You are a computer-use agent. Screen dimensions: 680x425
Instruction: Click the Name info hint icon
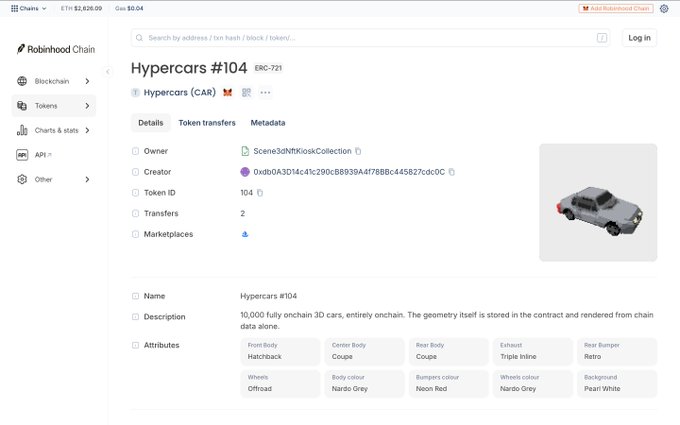click(x=135, y=296)
